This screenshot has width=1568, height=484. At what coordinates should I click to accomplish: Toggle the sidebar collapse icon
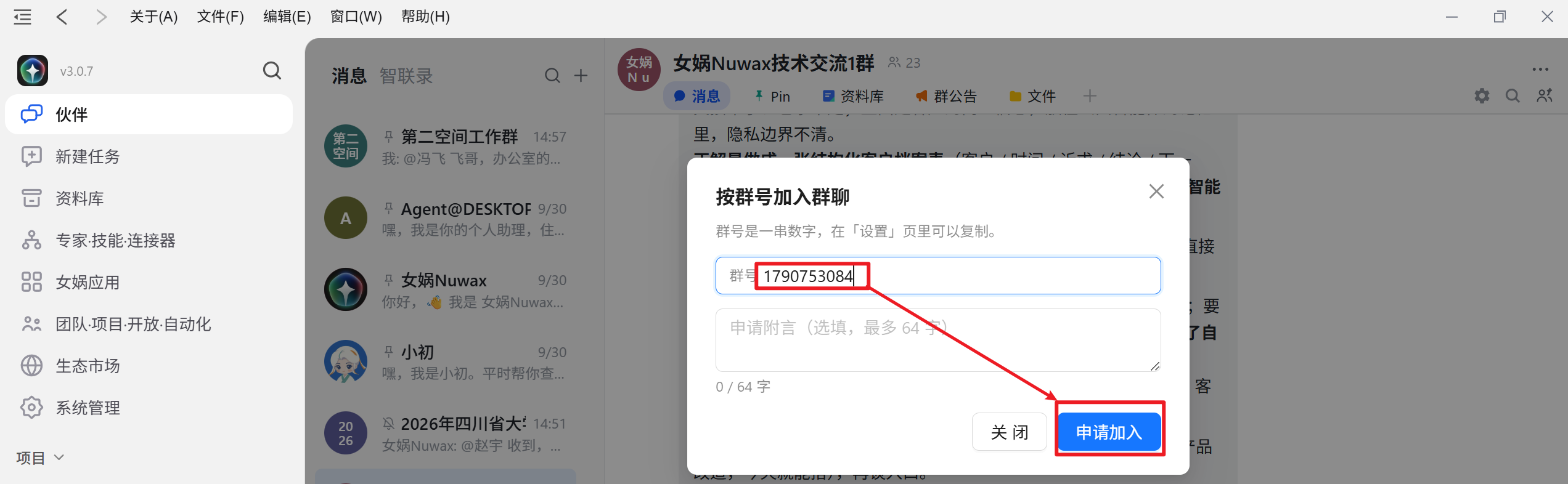point(23,17)
